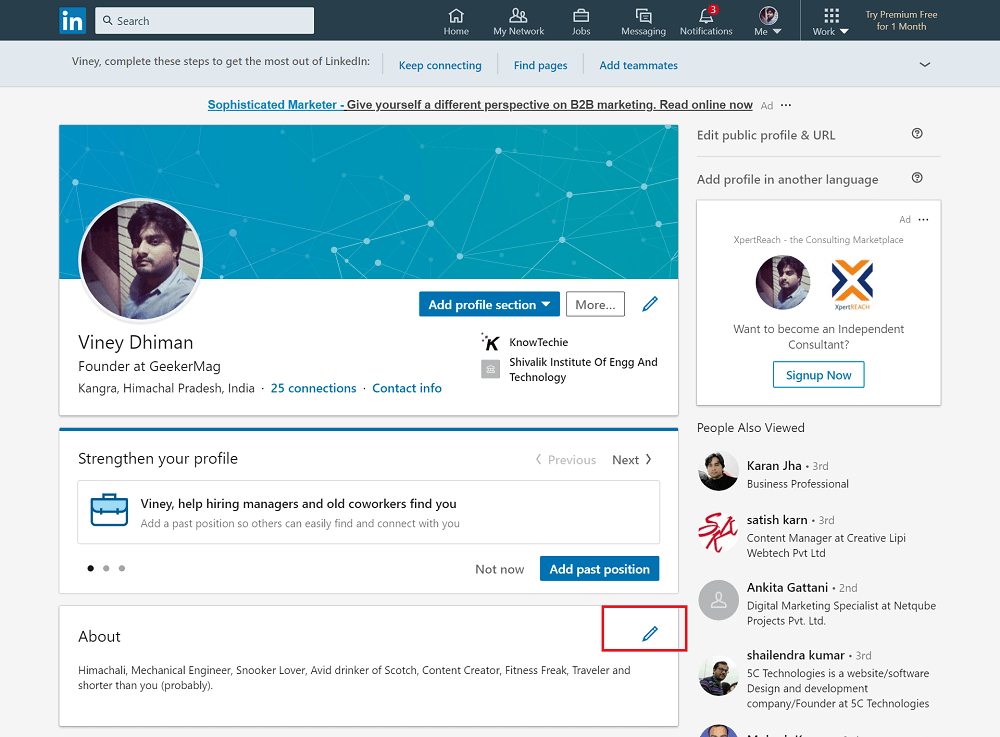
Task: Click the satish karn name link
Action: coord(777,520)
